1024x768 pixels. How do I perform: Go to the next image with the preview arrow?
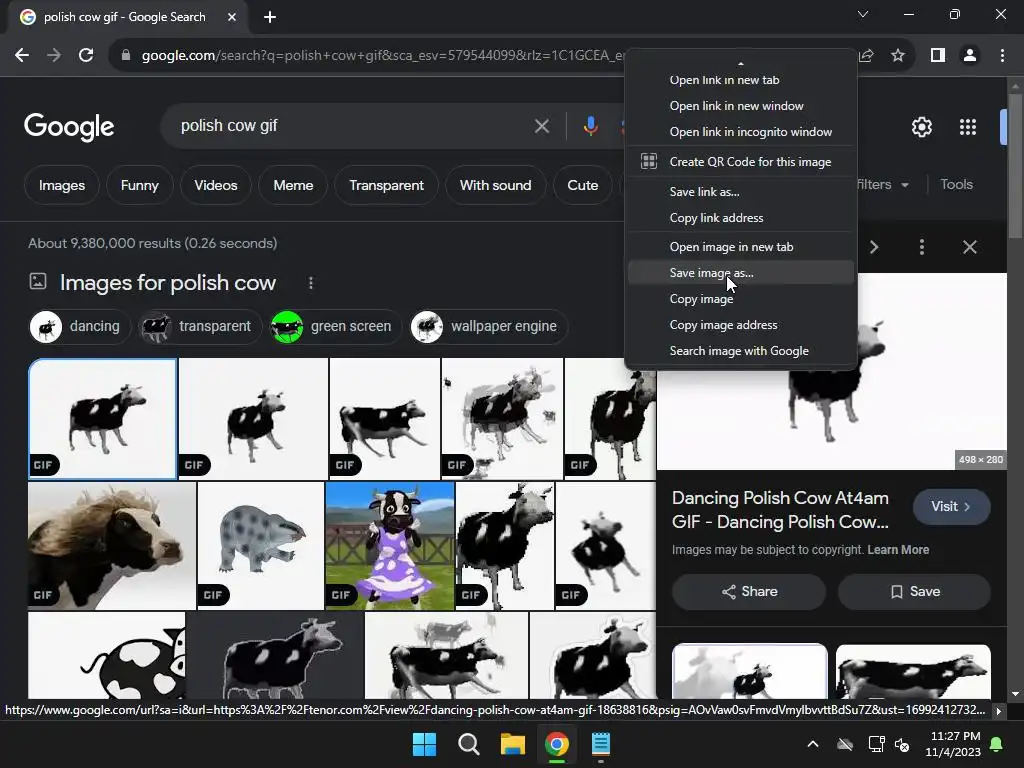click(x=874, y=247)
